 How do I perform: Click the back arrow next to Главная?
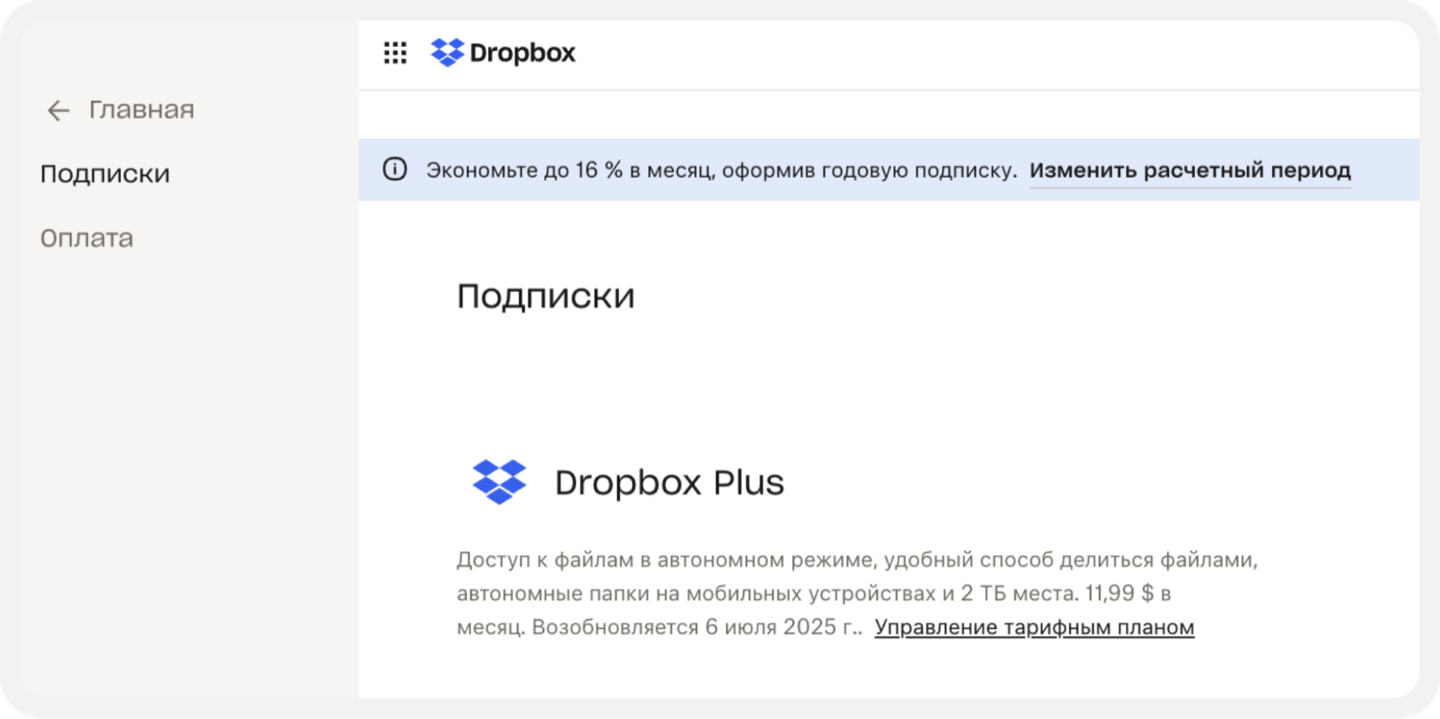click(58, 111)
